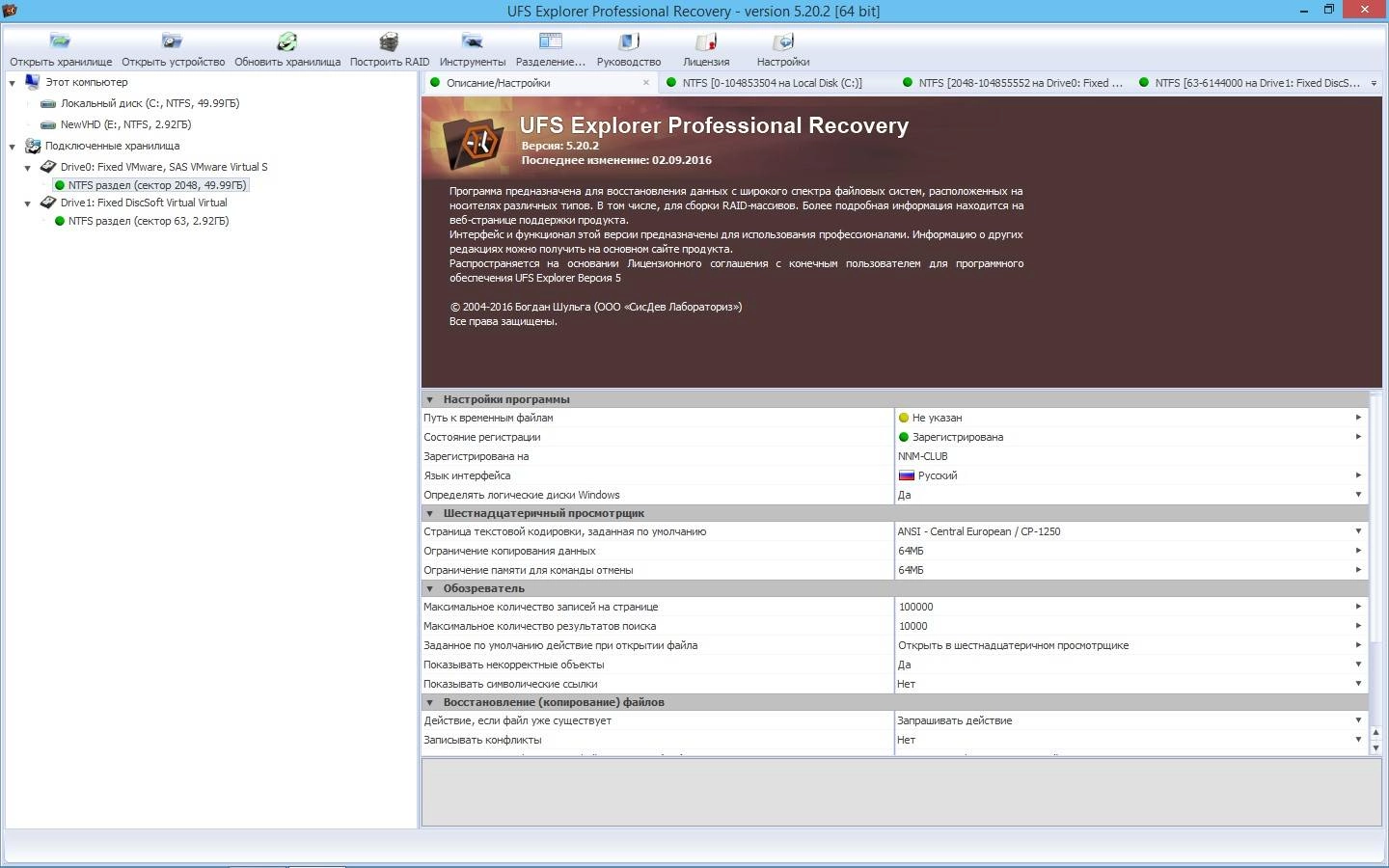Viewport: 1389px width, 868px height.
Task: Collapse the Этот компьютер tree node
Action: tap(13, 83)
